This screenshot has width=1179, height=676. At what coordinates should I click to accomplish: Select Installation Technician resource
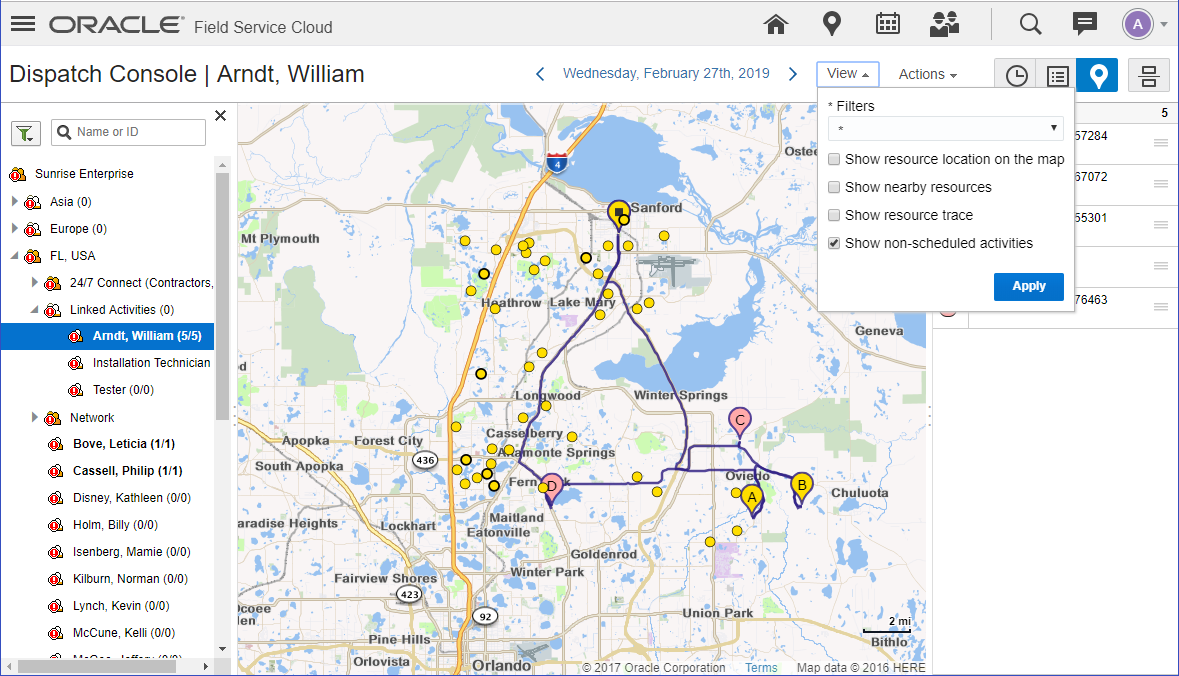click(x=151, y=363)
